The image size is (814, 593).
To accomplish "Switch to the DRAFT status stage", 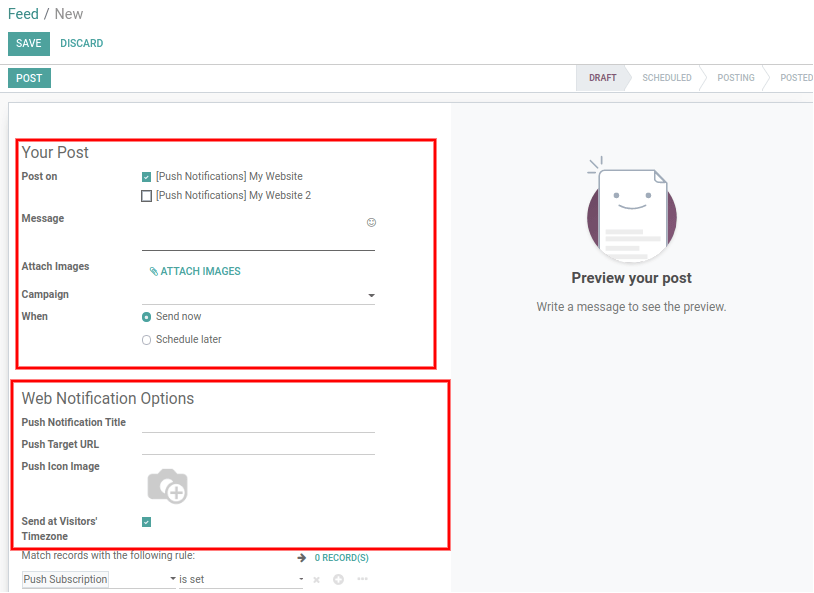I will pos(602,78).
